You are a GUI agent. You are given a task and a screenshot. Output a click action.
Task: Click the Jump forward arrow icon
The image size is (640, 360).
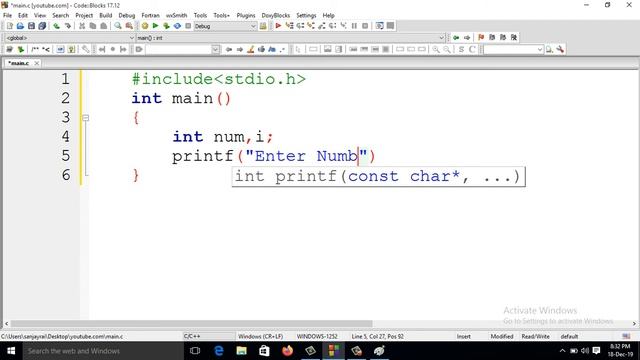[467, 38]
